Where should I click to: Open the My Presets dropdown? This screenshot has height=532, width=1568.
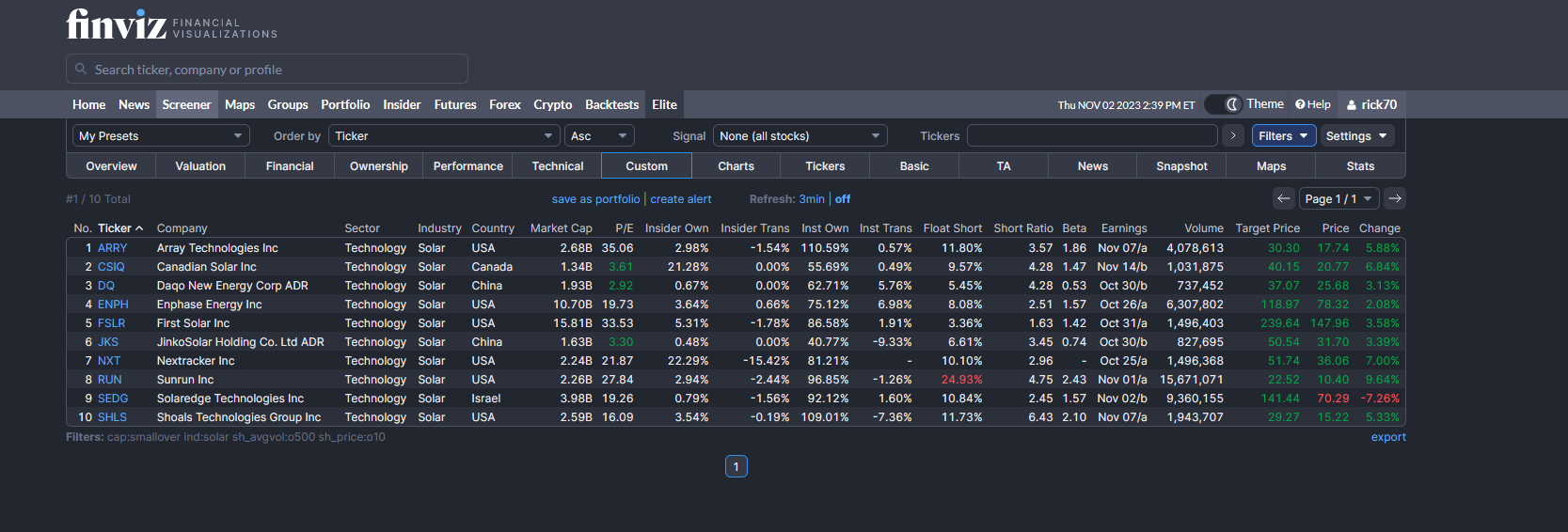tap(161, 135)
